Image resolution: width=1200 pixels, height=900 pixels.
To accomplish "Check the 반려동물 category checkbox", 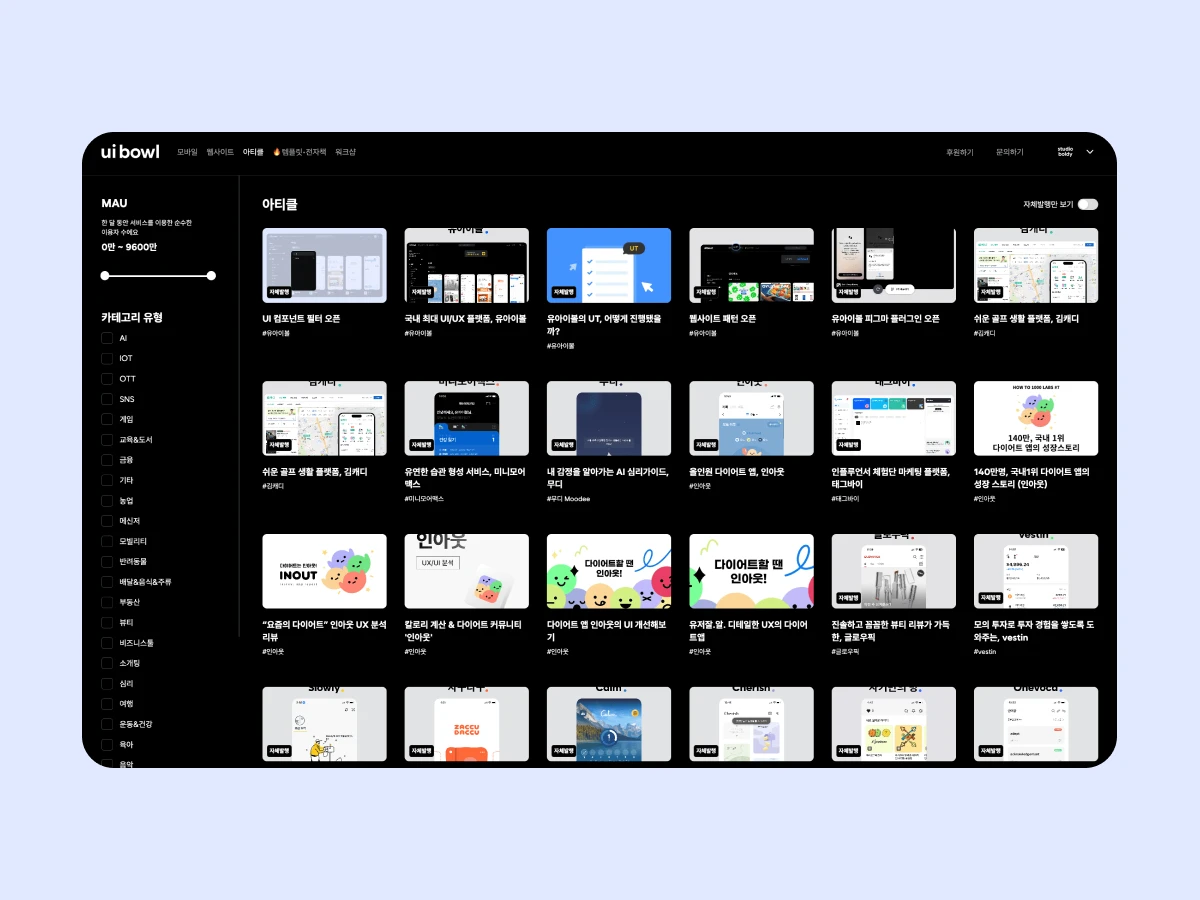I will tap(107, 561).
